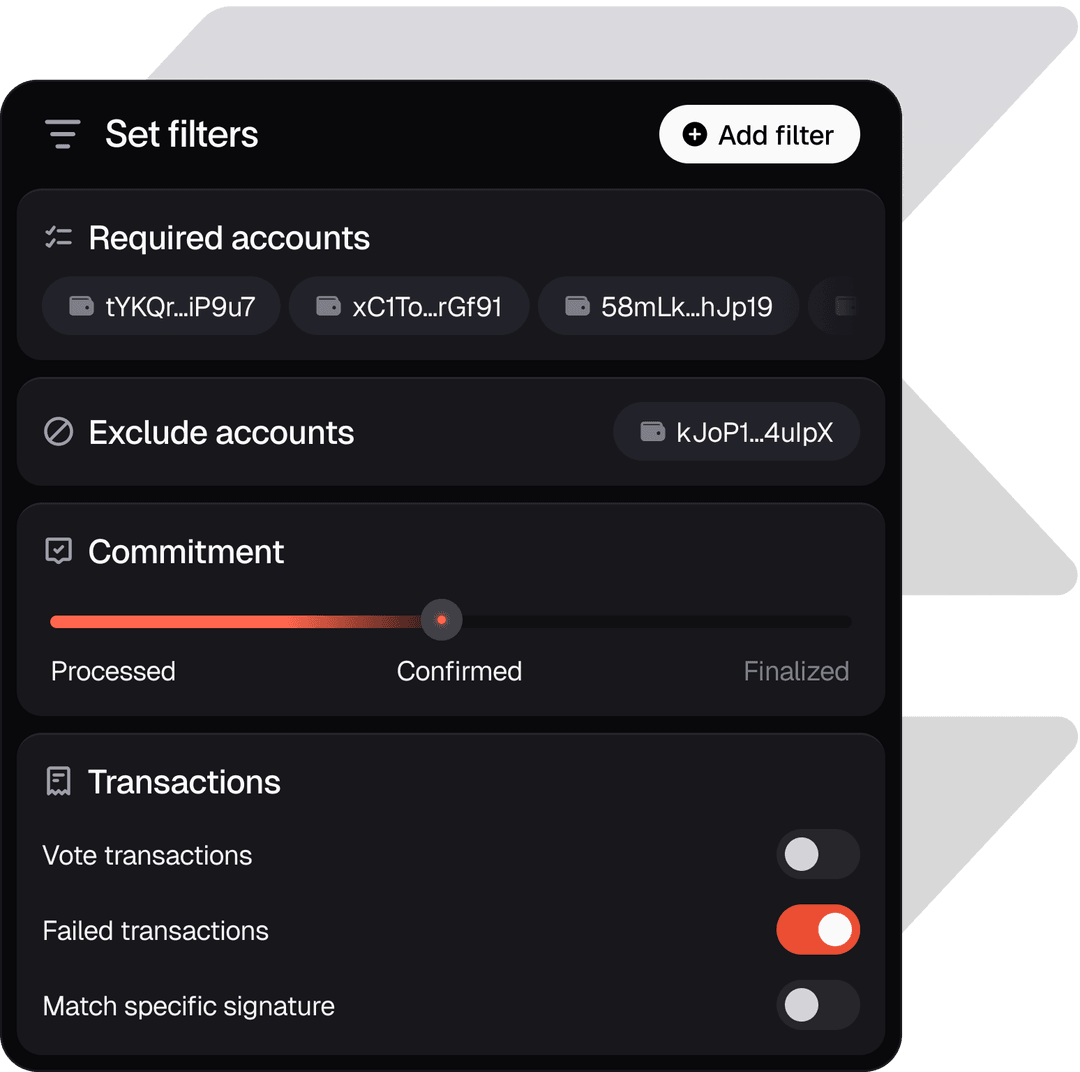1080x1072 pixels.
Task: Click the receipt icon beside Transactions
Action: tap(59, 781)
